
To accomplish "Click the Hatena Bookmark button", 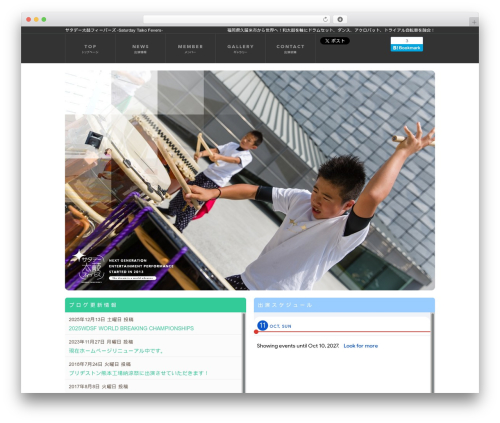I will pos(407,48).
